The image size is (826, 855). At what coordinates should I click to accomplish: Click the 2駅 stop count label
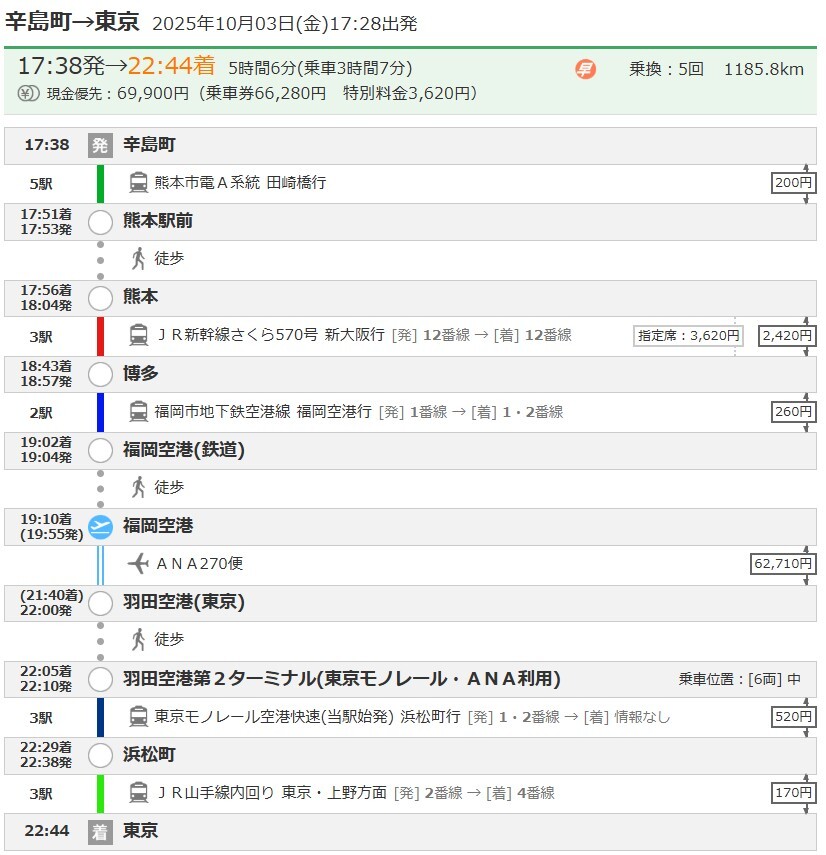pos(41,413)
